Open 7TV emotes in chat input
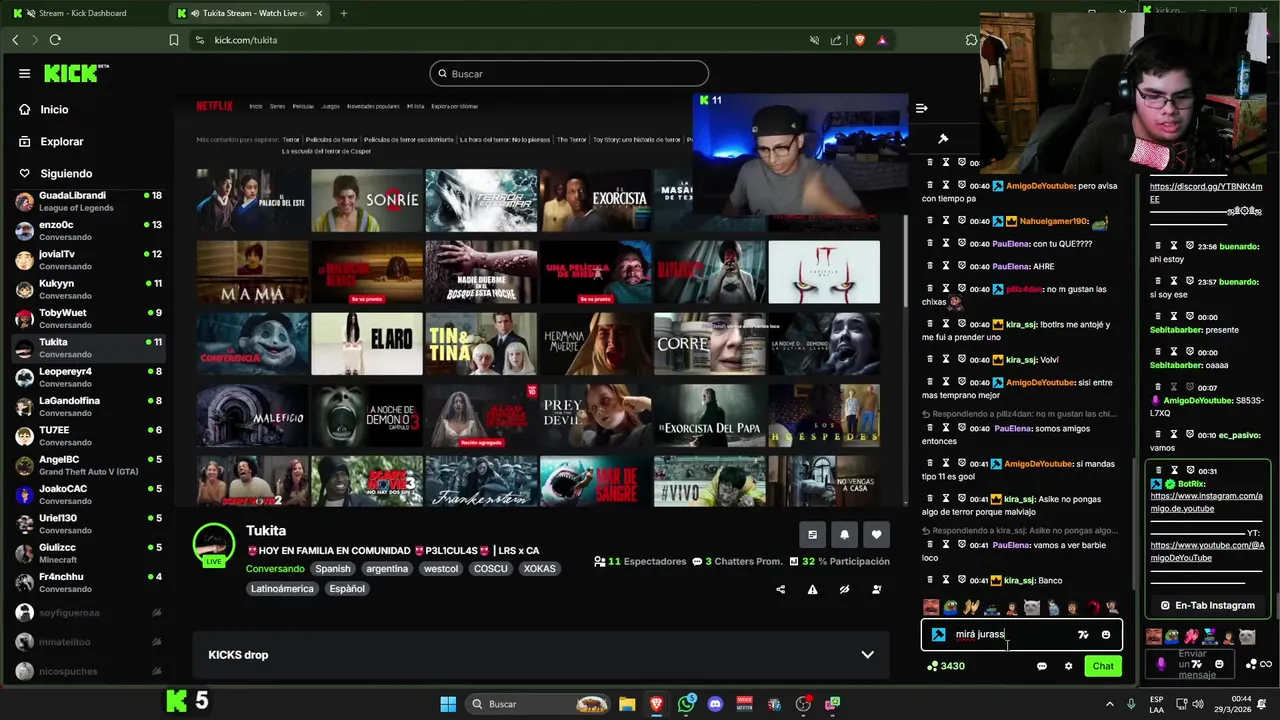 [x=1083, y=635]
